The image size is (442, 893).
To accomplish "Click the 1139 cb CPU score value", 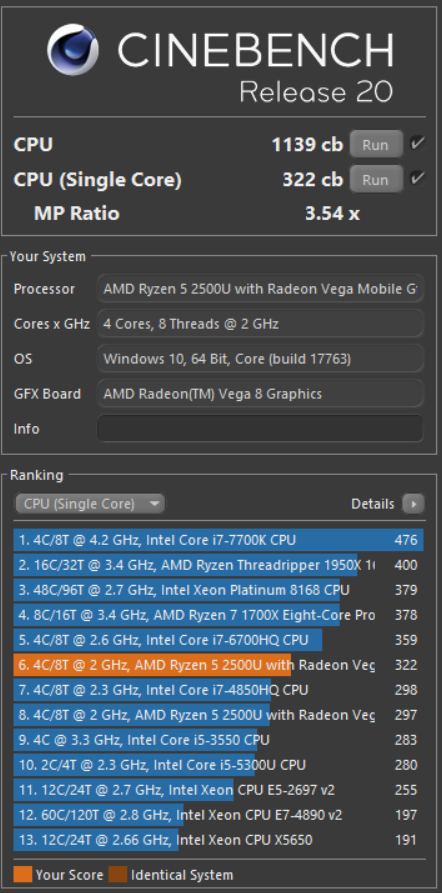I will coord(307,145).
